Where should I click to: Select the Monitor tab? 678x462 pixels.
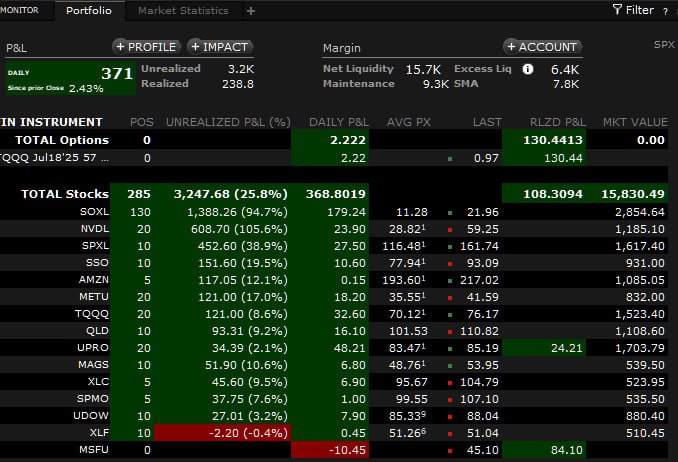[x=19, y=10]
